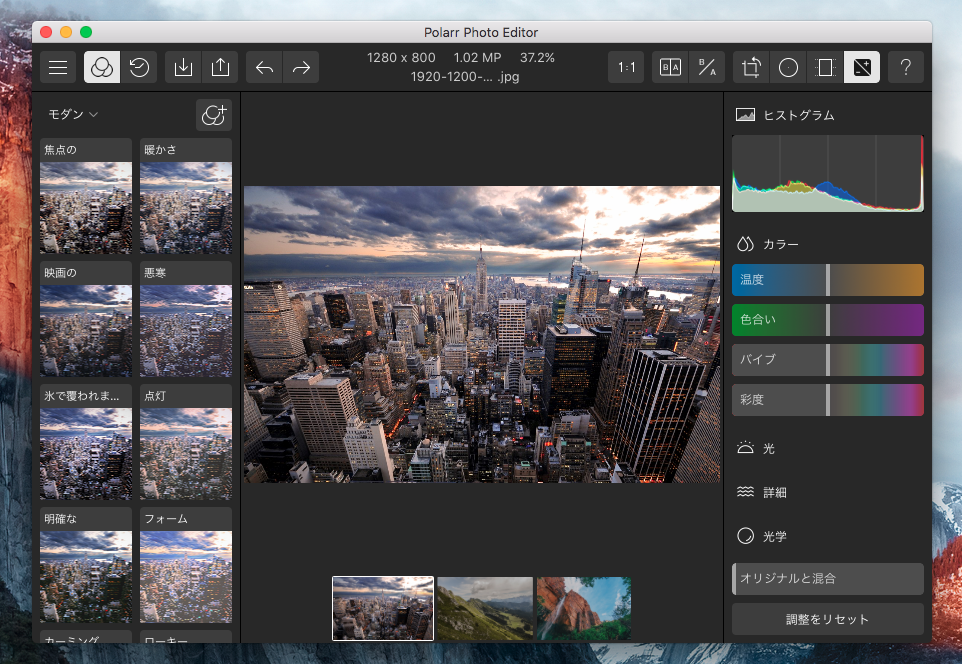Toggle the adjustments panel icon
Viewport: 962px width, 664px height.
(861, 68)
